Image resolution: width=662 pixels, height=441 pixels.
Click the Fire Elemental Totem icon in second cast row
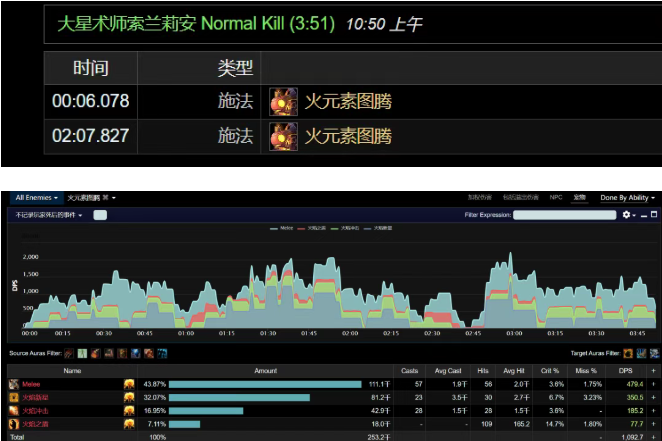click(284, 135)
